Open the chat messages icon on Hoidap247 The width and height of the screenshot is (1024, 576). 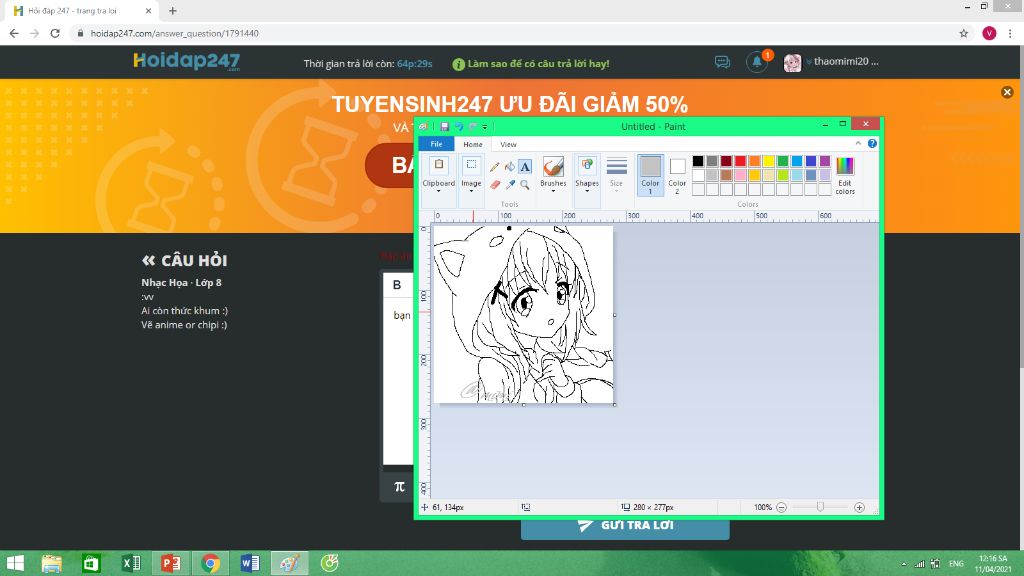point(722,62)
